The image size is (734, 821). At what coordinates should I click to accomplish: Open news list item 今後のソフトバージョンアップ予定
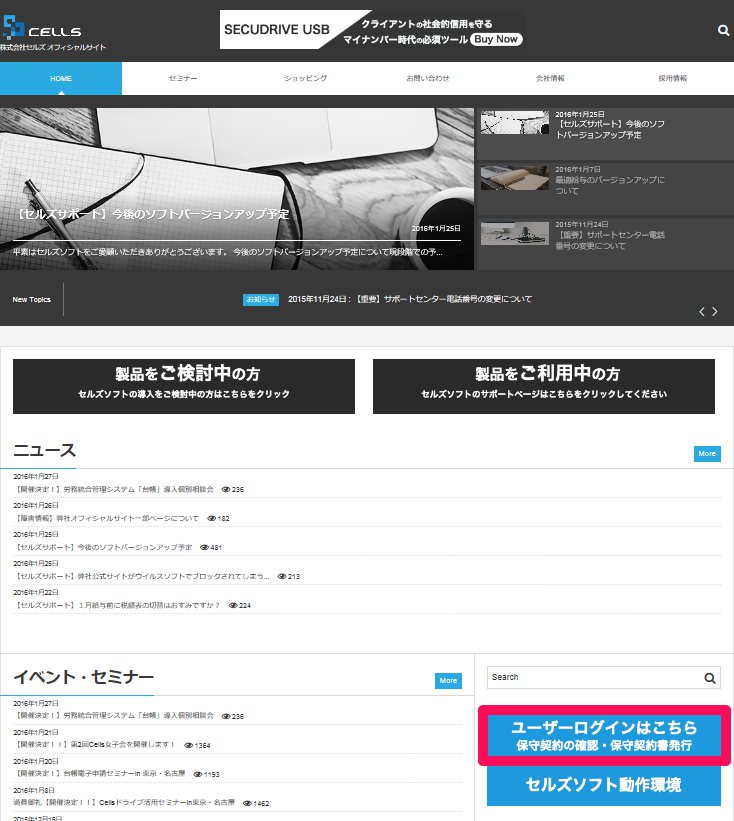click(x=103, y=547)
